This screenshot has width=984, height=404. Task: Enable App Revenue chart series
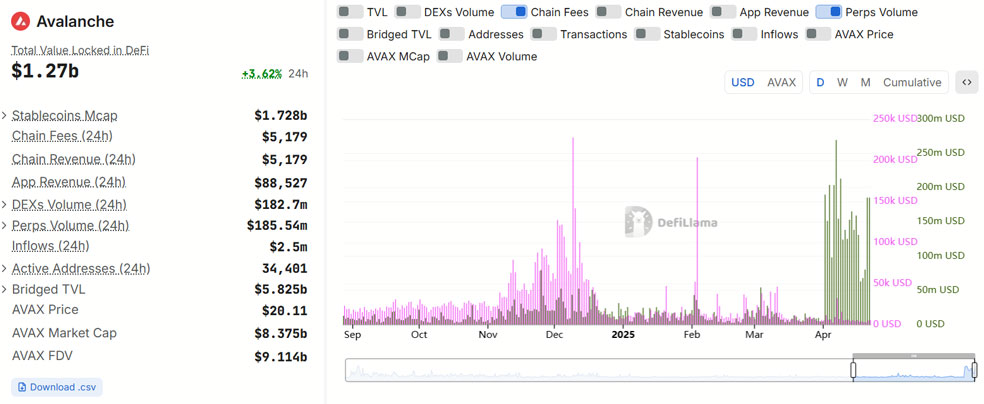click(x=723, y=12)
